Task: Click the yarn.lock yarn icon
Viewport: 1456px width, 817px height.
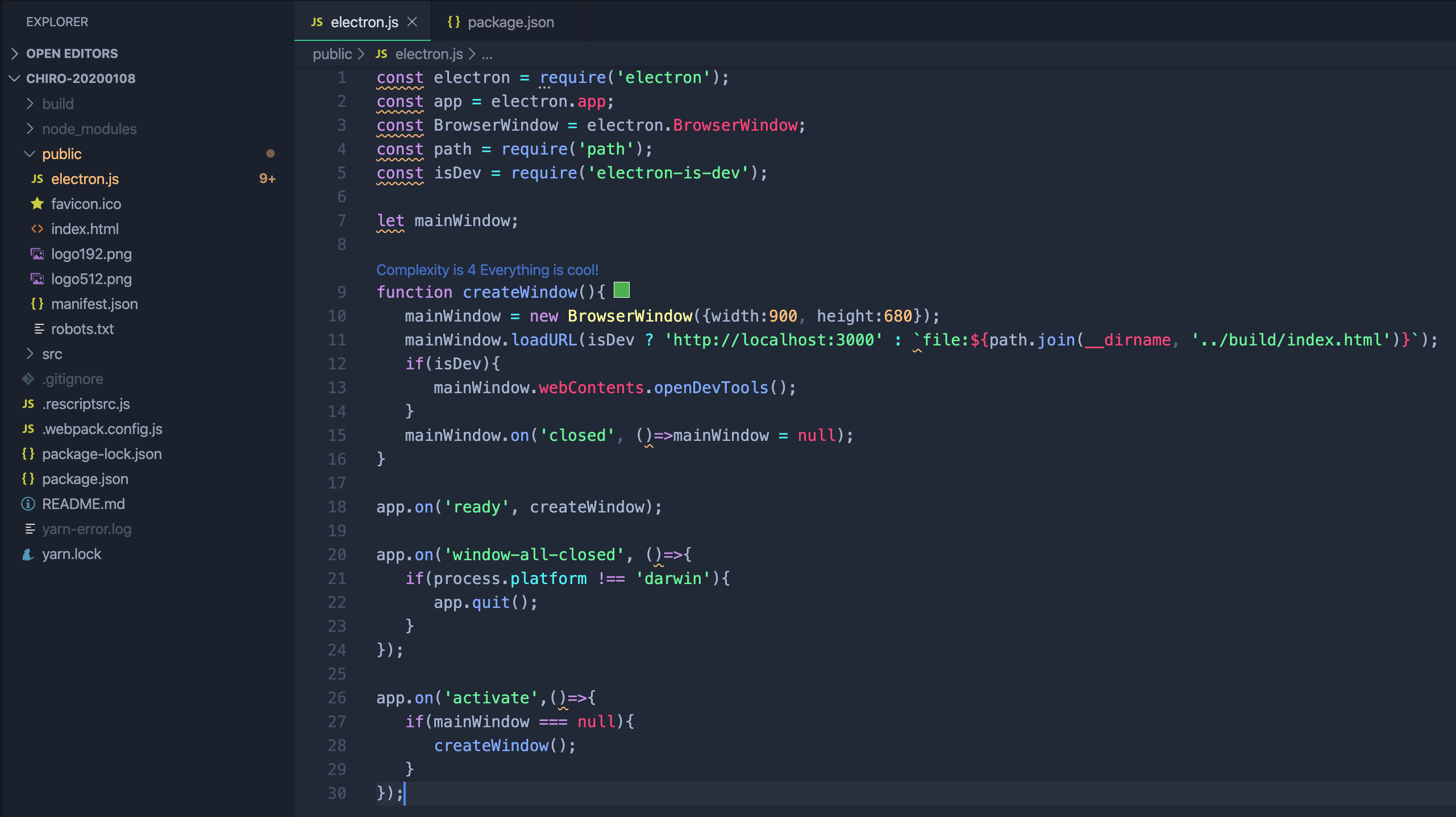Action: [28, 554]
